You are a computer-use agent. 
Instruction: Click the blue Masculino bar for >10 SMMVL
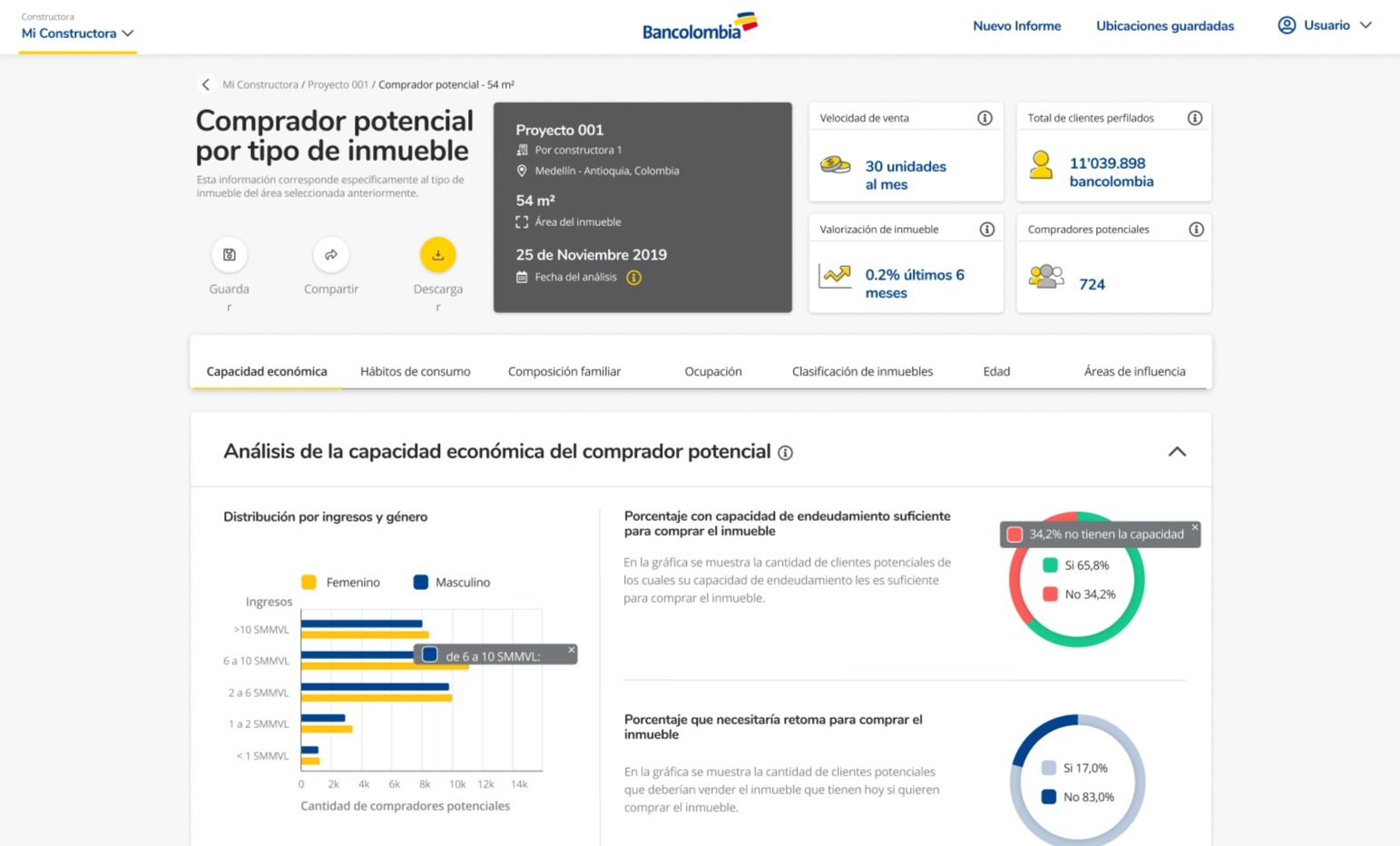[x=361, y=624]
